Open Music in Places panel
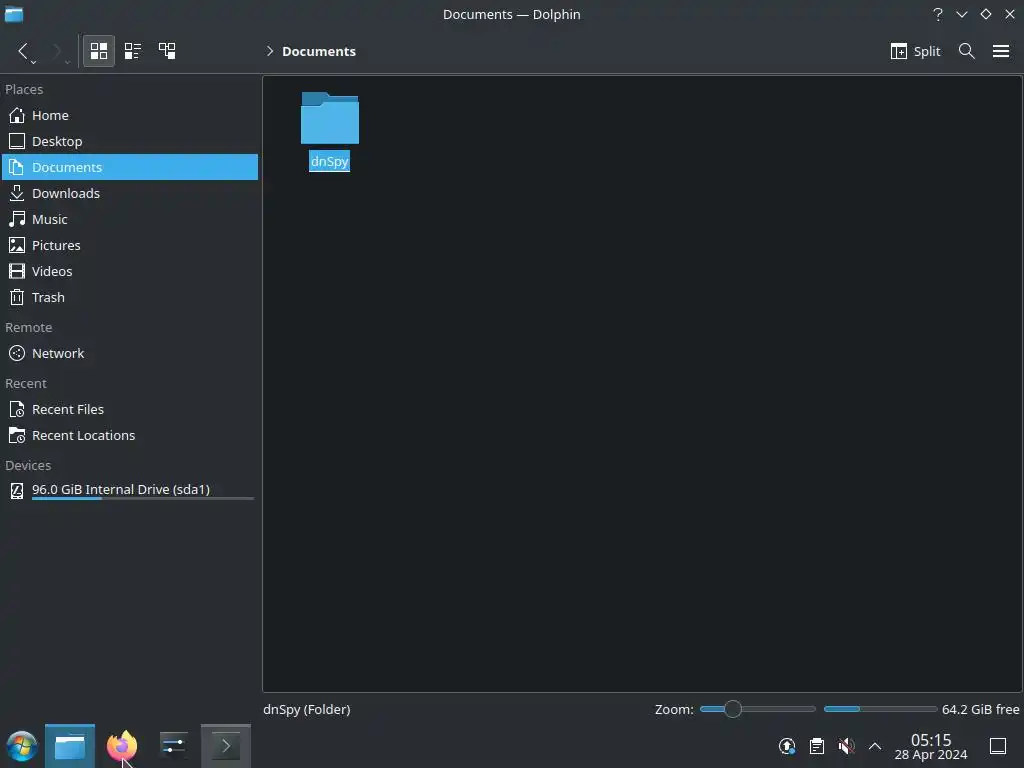Screen dimensions: 1024x768 pos(129,219)
